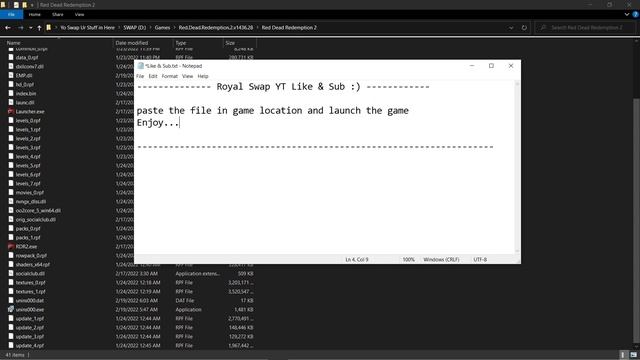
Task: Open the Explorer View ribbon tab
Action: pos(79,14)
